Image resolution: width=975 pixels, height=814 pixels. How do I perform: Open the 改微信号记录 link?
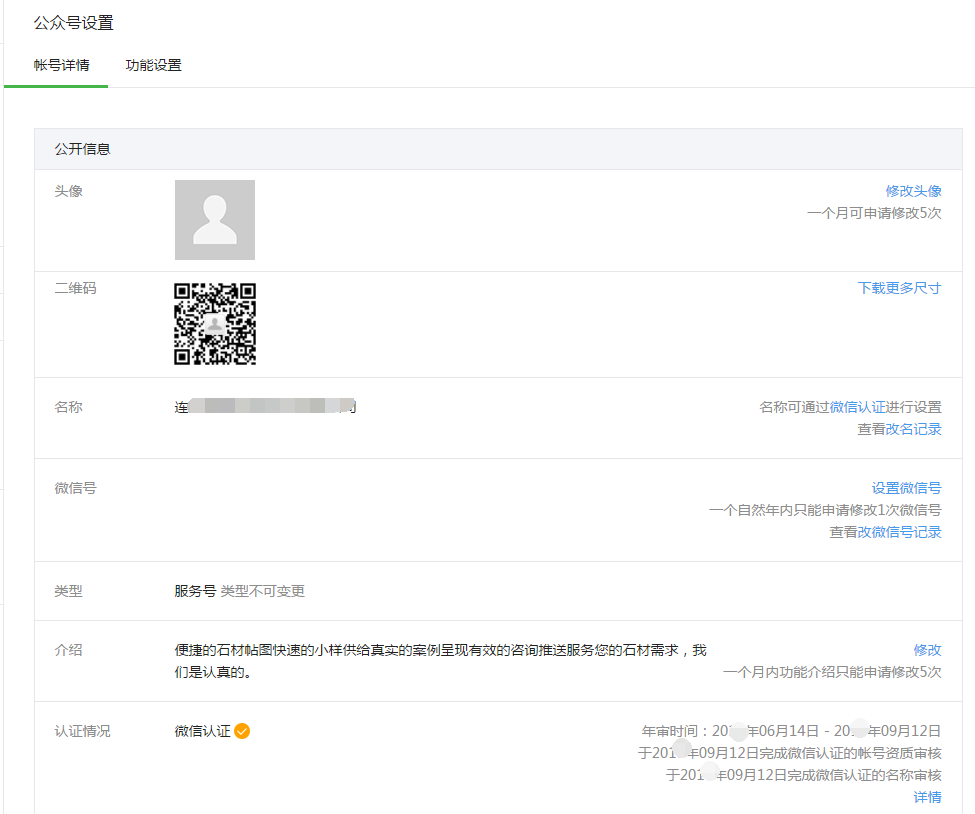(900, 532)
